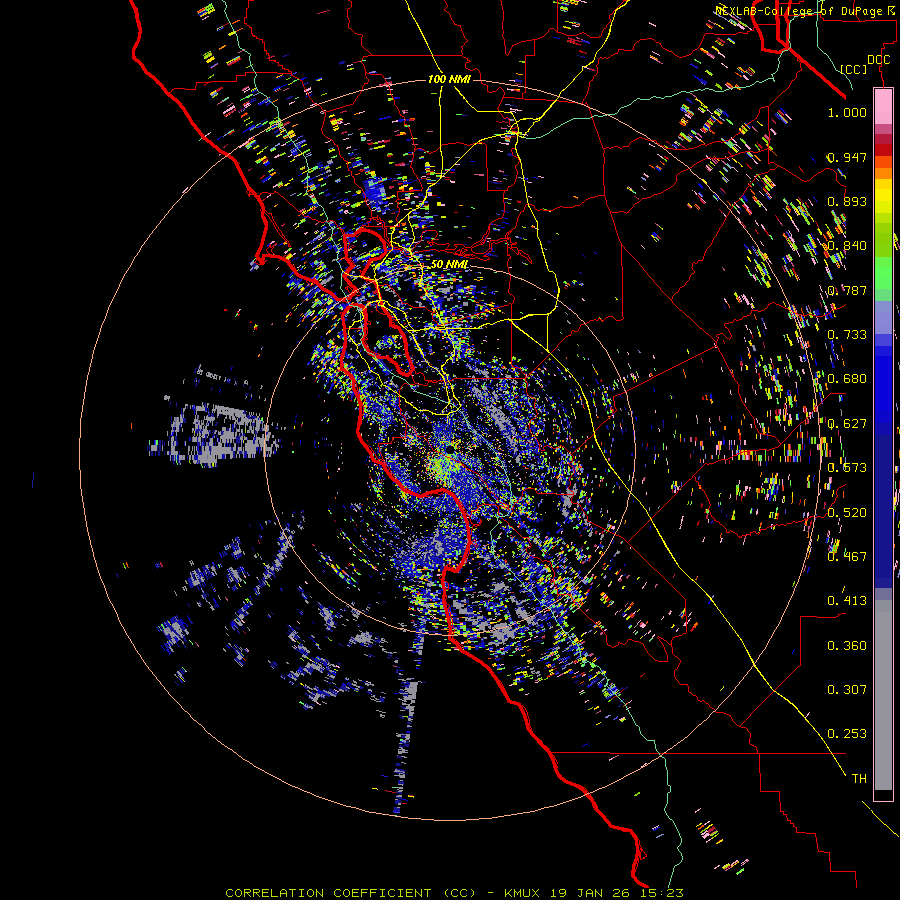Click the KMUX station identifier
Viewport: 900px width, 900px height.
522,893
